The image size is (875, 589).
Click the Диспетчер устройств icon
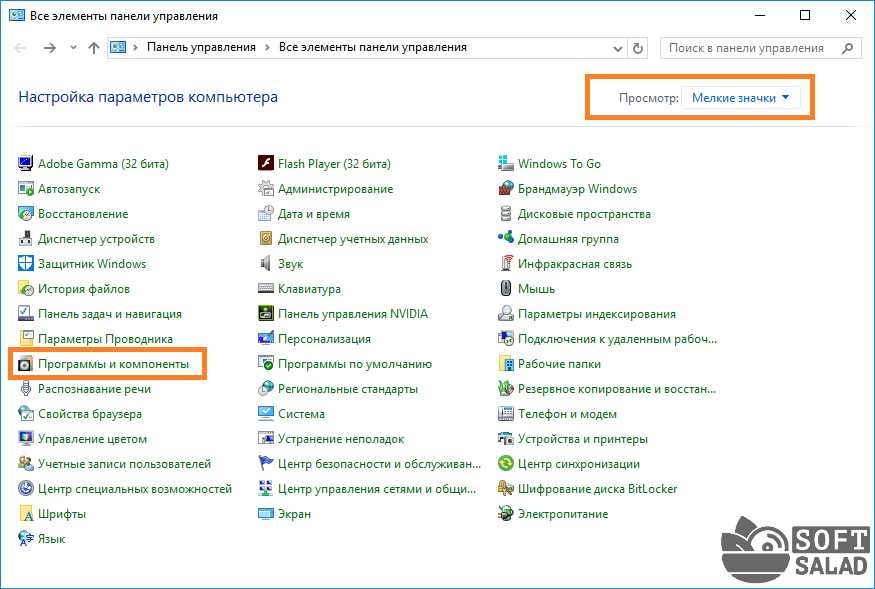click(x=26, y=239)
